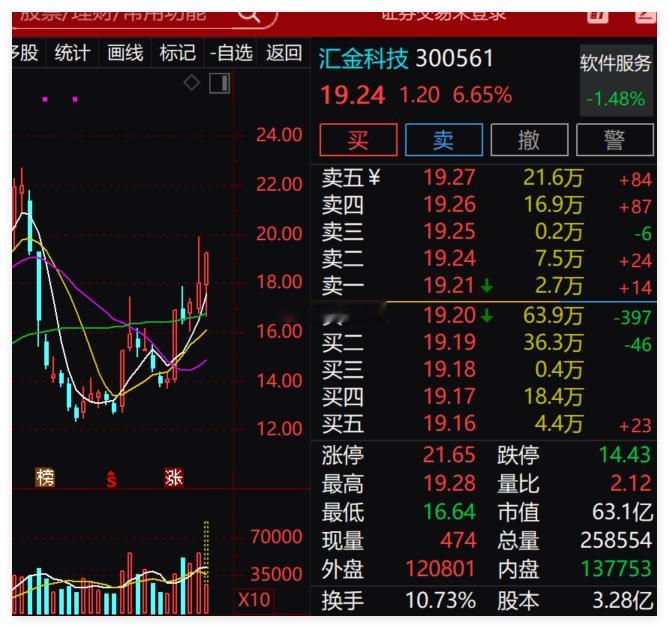Click the 市值 value 63.1亿
Screen dimensions: 669x628
point(622,512)
